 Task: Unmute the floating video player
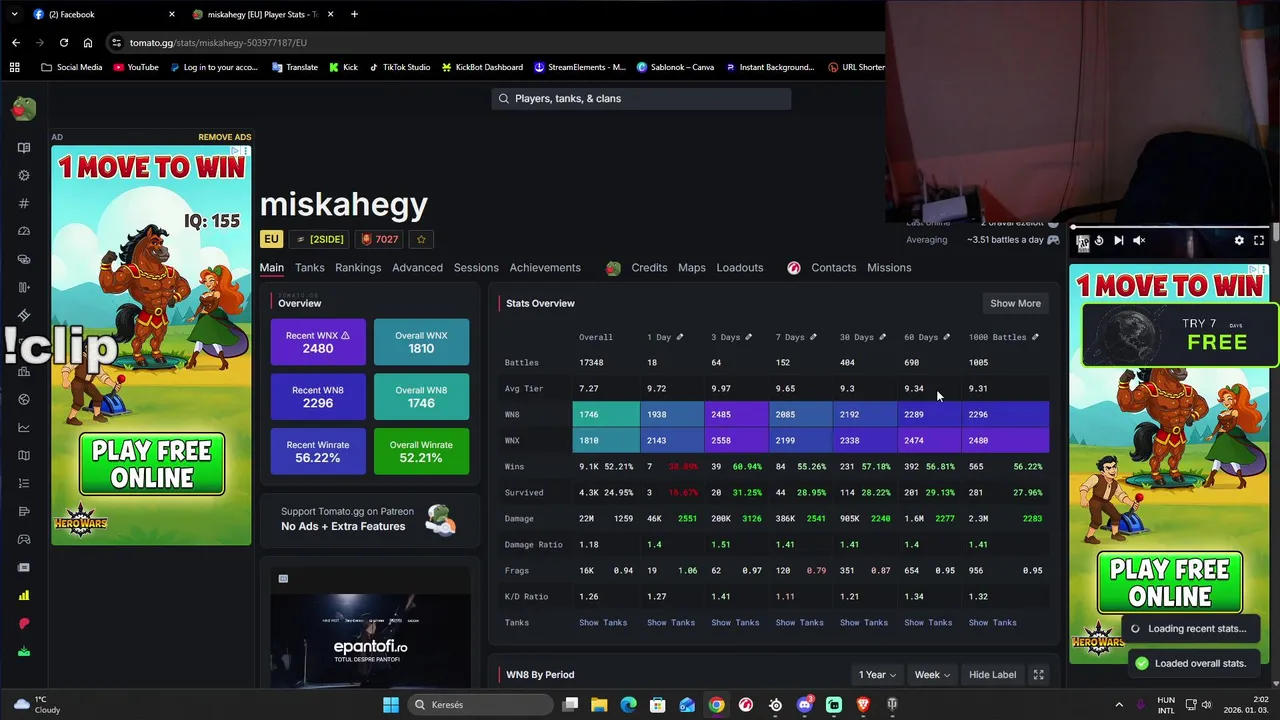(1138, 240)
